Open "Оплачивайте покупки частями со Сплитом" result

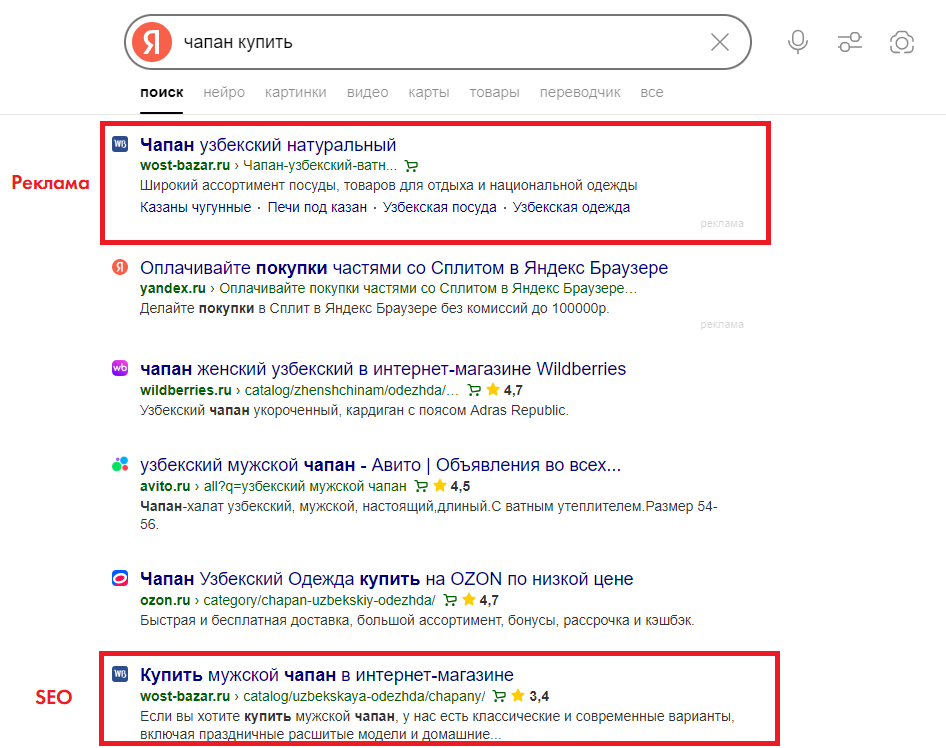(x=404, y=268)
